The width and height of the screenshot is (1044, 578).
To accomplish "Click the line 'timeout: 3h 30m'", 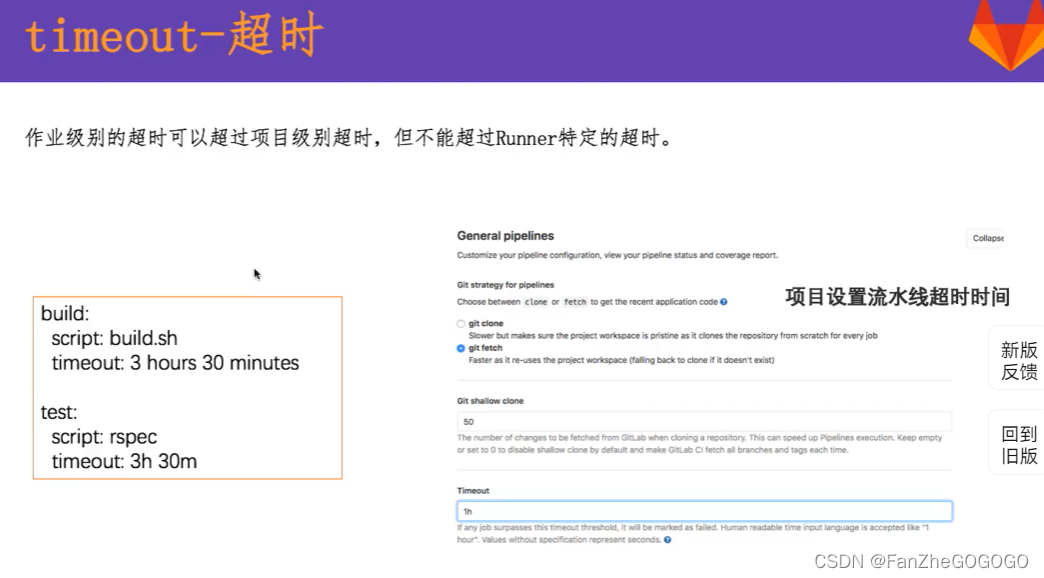I will [124, 461].
